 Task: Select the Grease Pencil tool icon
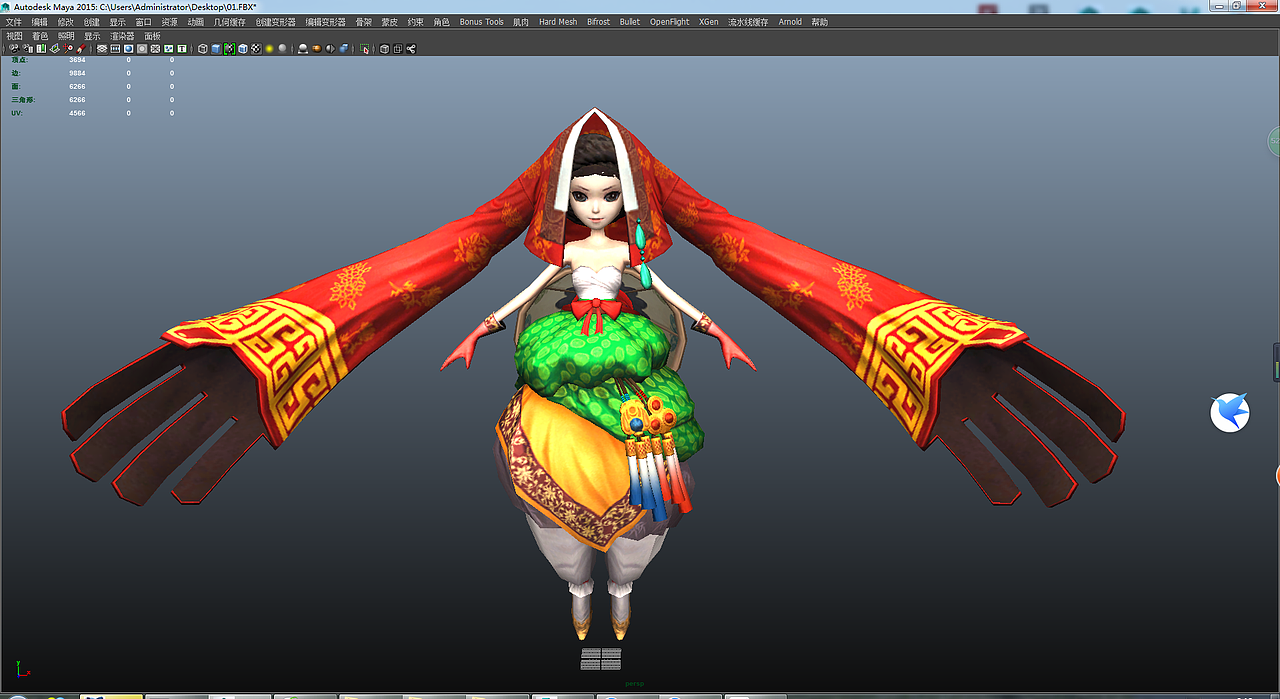coord(82,48)
